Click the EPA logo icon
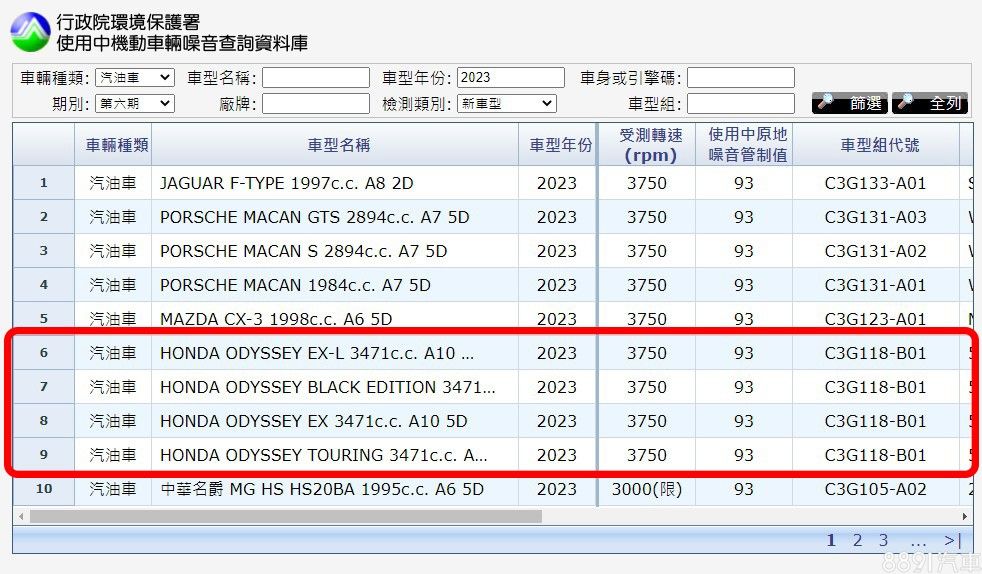 [30, 32]
